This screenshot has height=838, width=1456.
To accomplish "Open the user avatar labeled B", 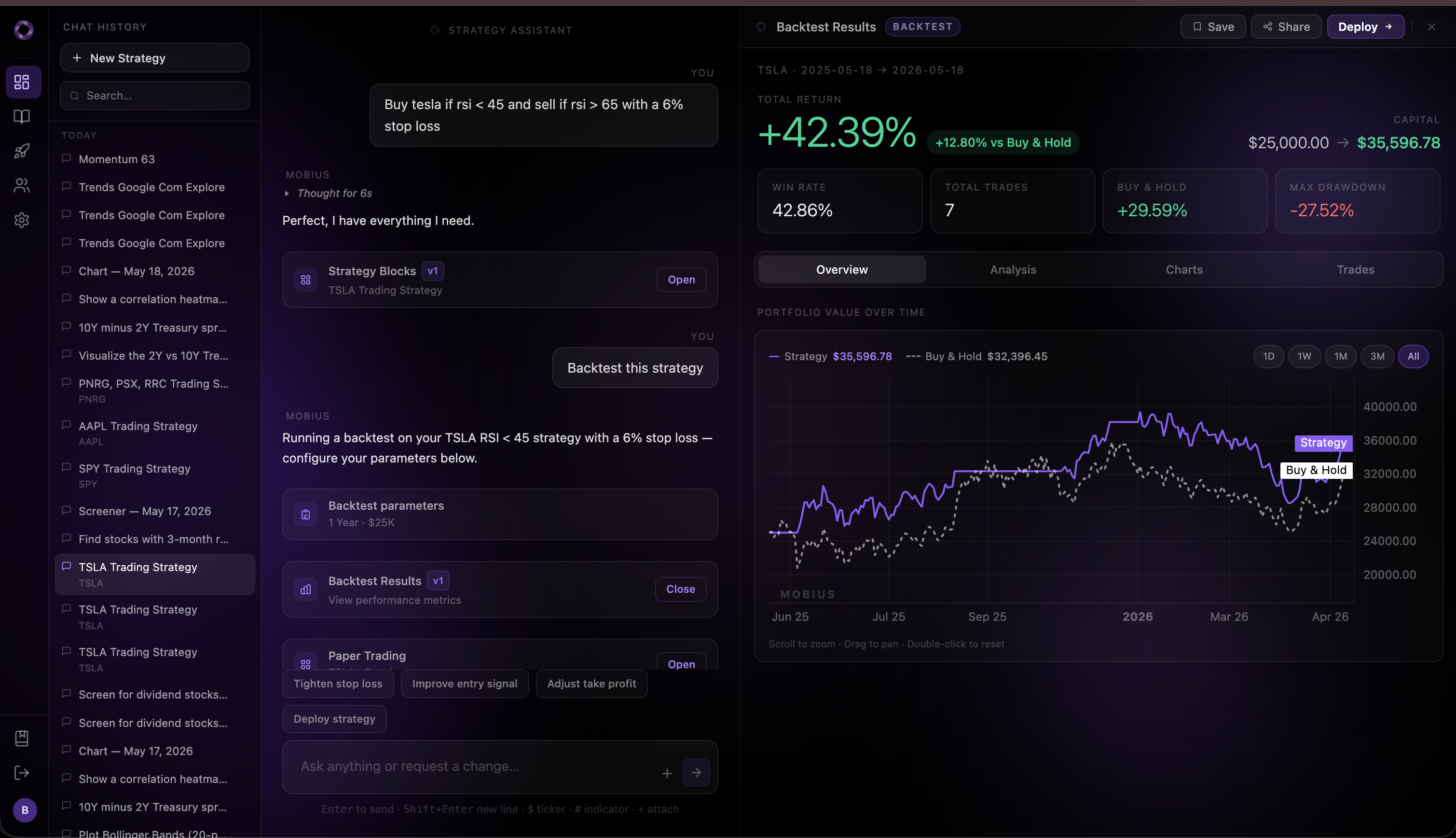I will point(25,810).
